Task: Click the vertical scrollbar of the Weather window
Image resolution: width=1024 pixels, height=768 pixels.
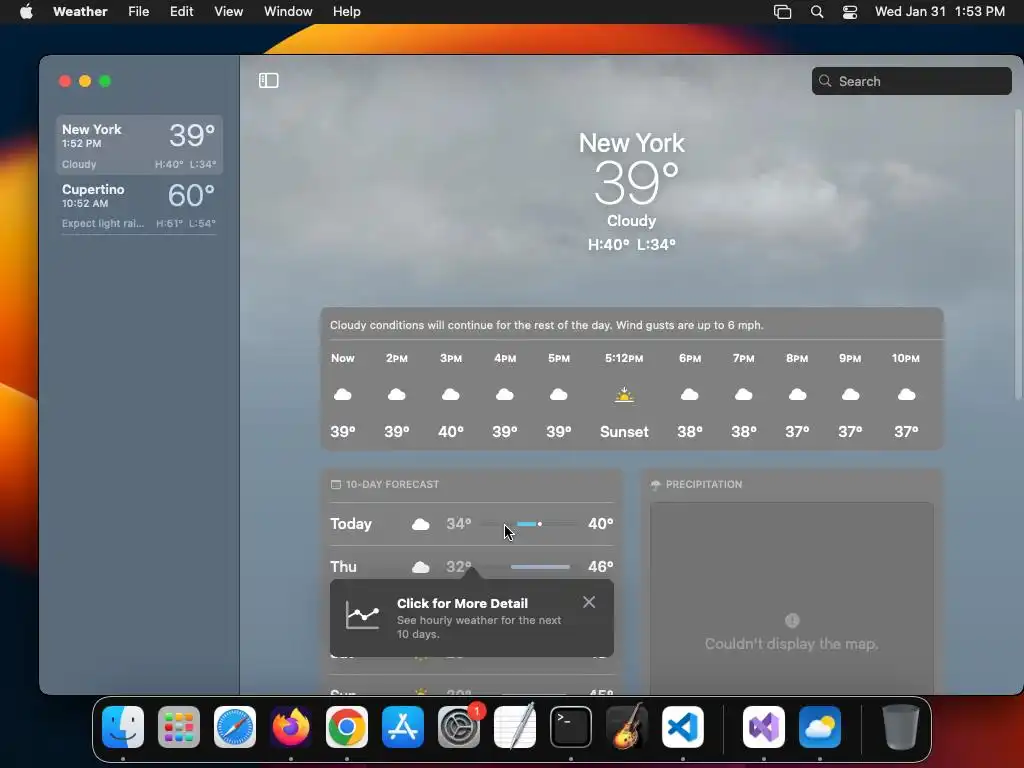Action: tap(1018, 255)
